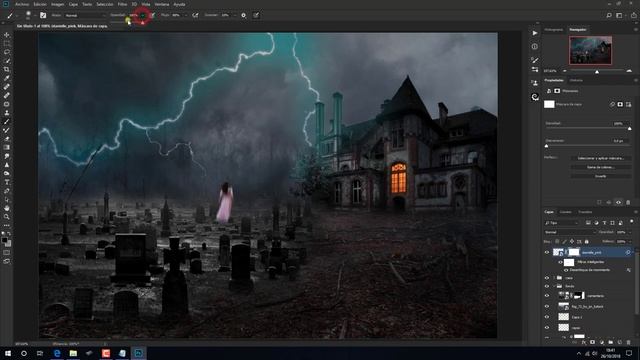Select the Zoom tool in the toolbar
Viewport: 640px width, 360px height.
[x=7, y=217]
